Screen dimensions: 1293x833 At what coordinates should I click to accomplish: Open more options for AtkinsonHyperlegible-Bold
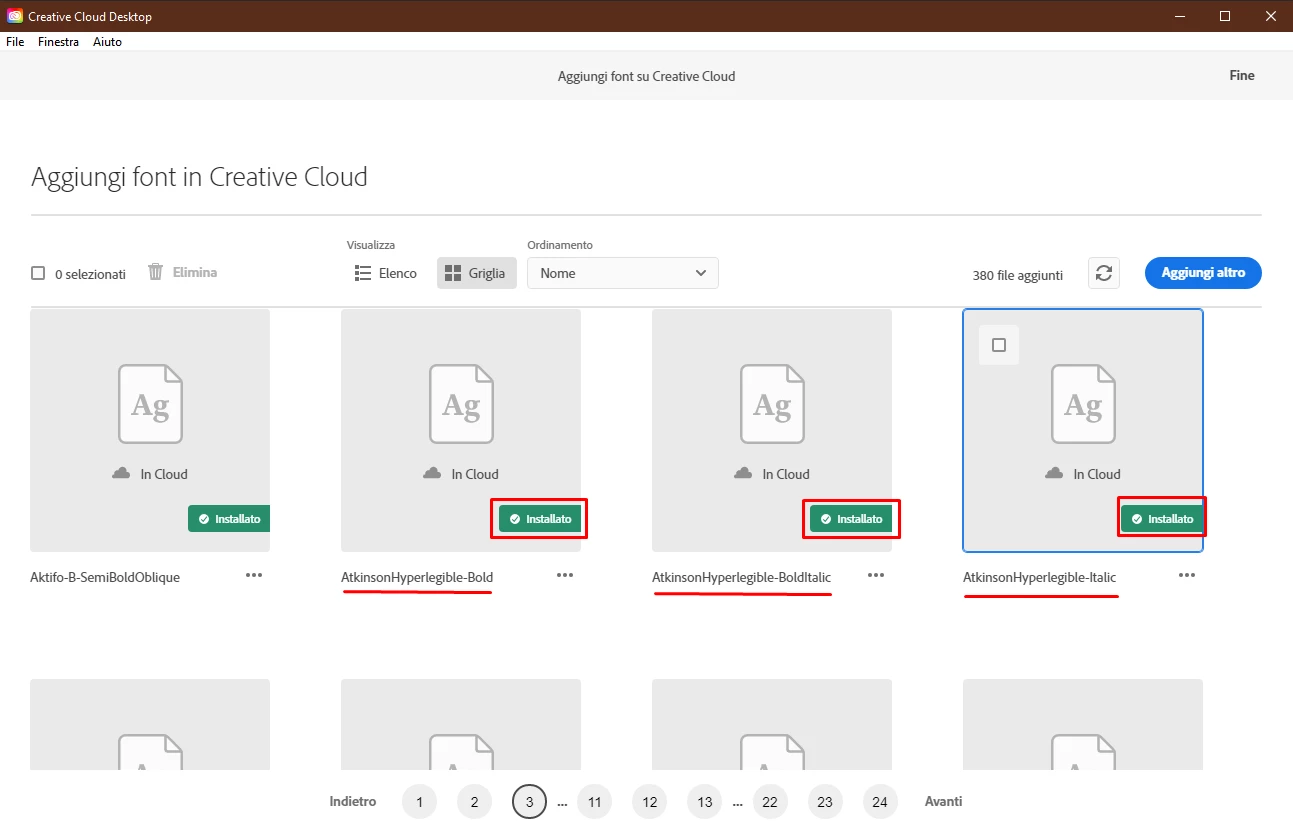click(565, 575)
